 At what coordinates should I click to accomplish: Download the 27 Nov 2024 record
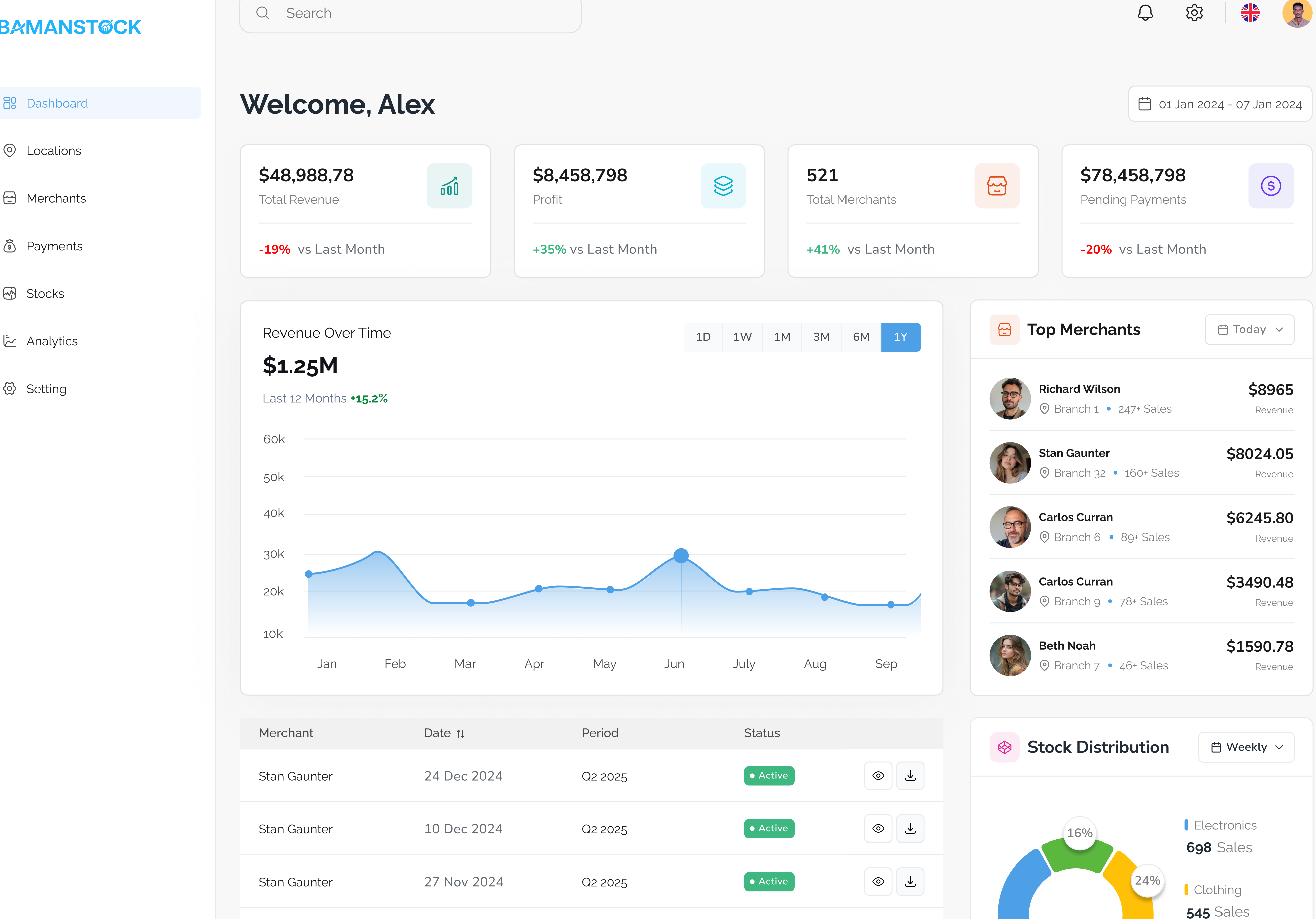[910, 881]
